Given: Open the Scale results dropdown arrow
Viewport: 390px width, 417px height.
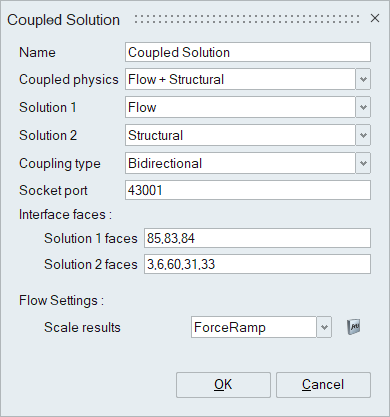Looking at the screenshot, I should pos(324,327).
